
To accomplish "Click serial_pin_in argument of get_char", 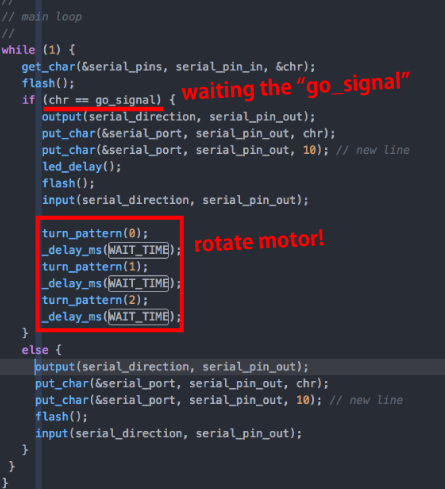I will click(219, 67).
